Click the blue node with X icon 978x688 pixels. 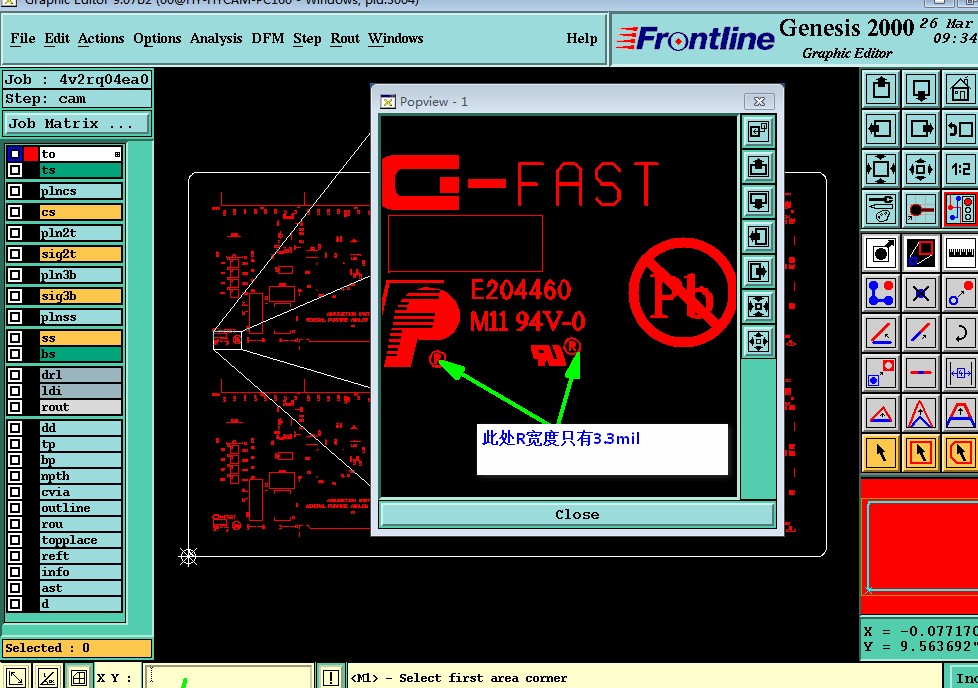coord(921,293)
